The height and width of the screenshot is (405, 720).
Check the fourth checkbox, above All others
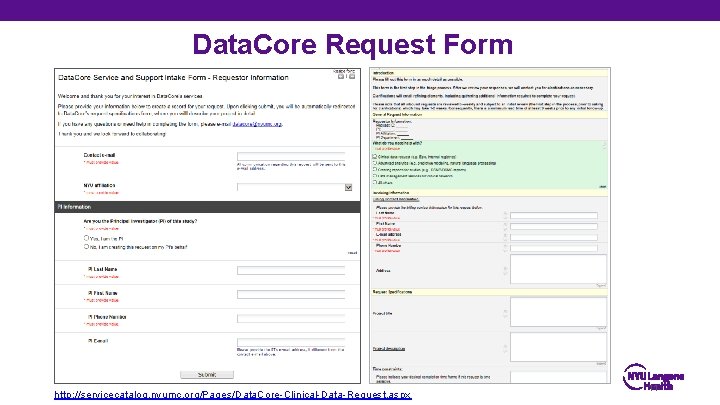click(x=375, y=176)
